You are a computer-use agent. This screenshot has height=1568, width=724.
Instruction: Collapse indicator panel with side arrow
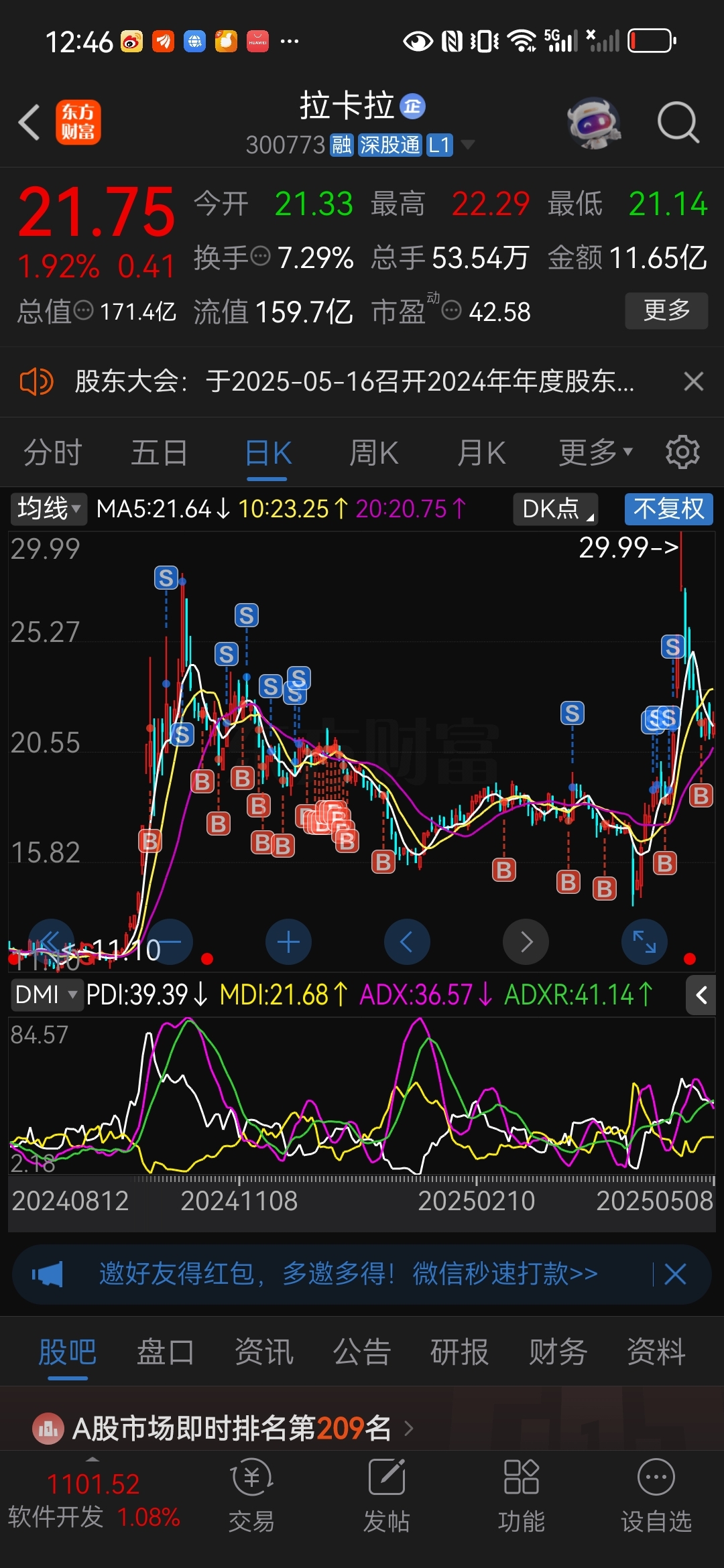pyautogui.click(x=701, y=995)
